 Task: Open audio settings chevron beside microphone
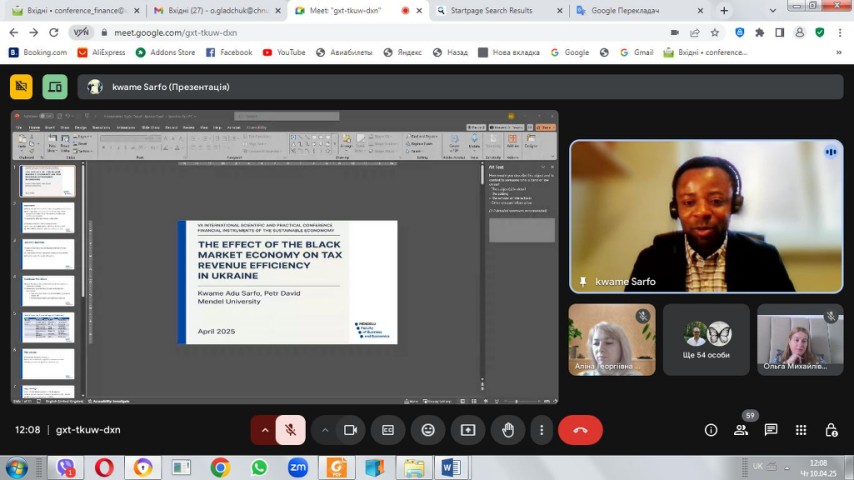(x=265, y=430)
